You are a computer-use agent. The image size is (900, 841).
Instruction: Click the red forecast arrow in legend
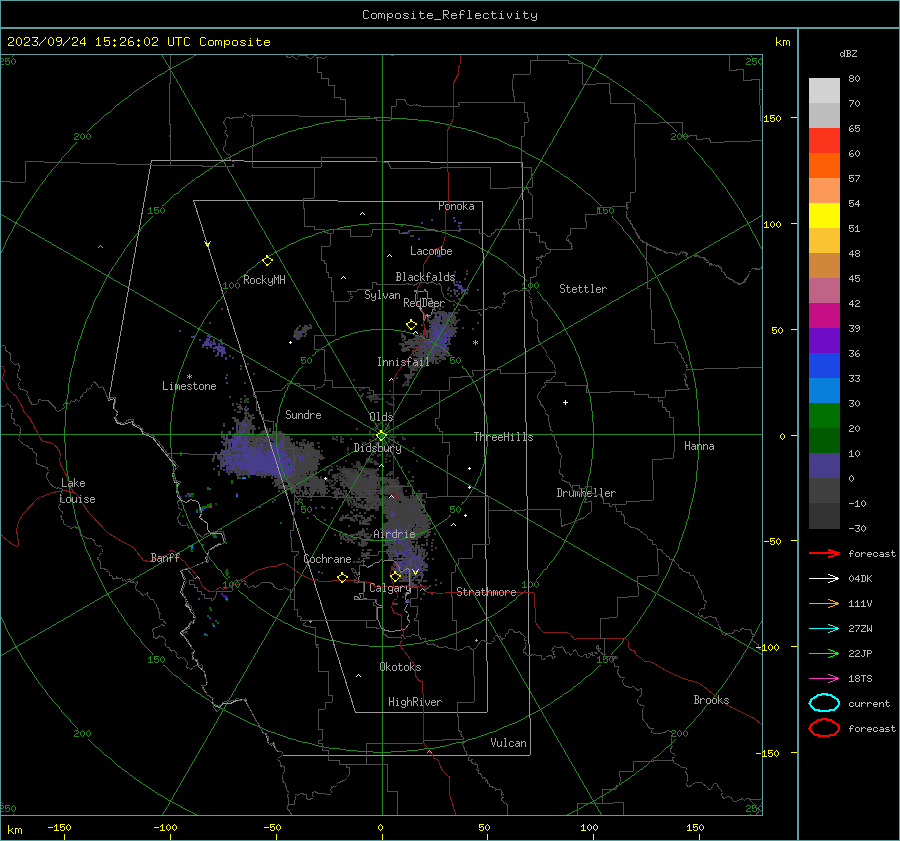click(824, 553)
